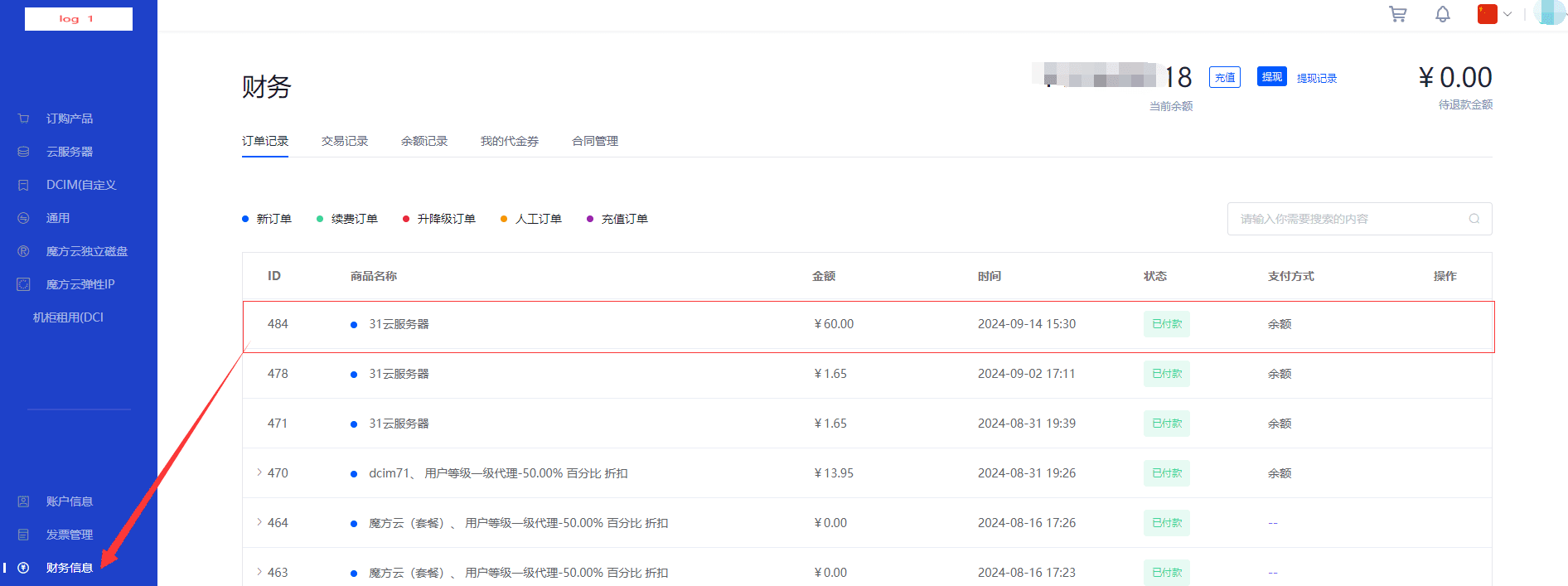Click the 时间 column header
This screenshot has width=1568, height=586.
click(x=990, y=276)
